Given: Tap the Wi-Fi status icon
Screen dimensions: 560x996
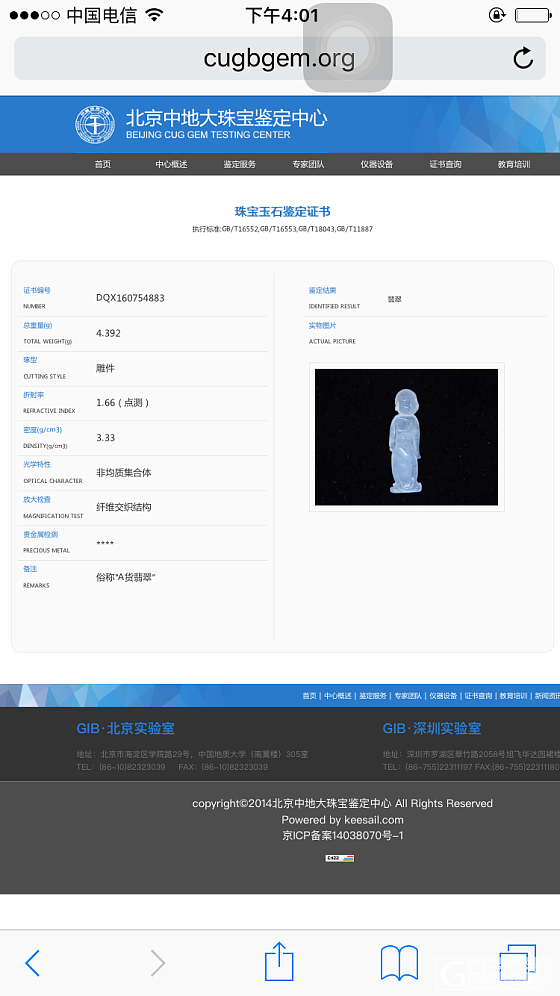Looking at the screenshot, I should [x=154, y=14].
